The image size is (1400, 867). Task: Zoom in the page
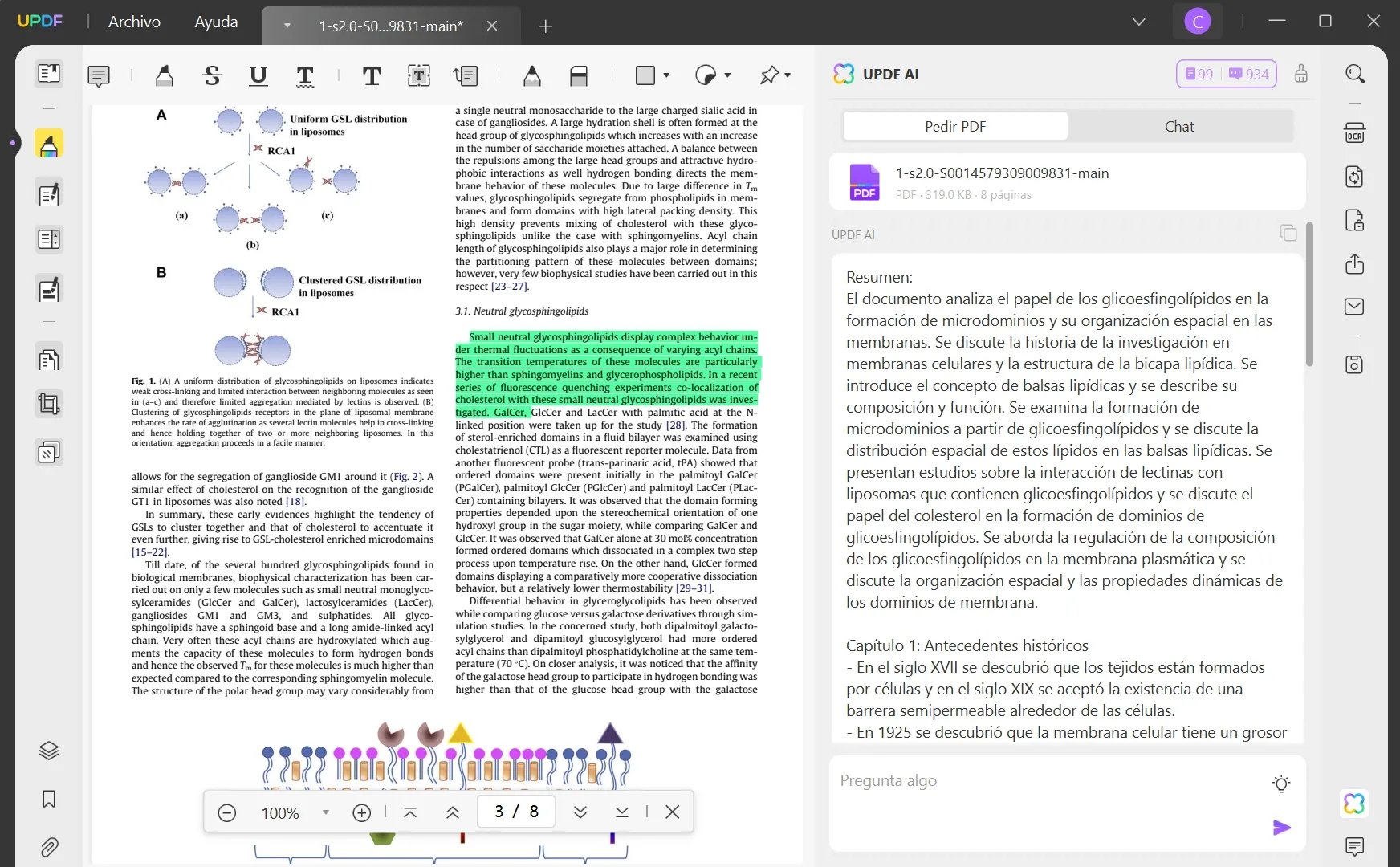362,812
